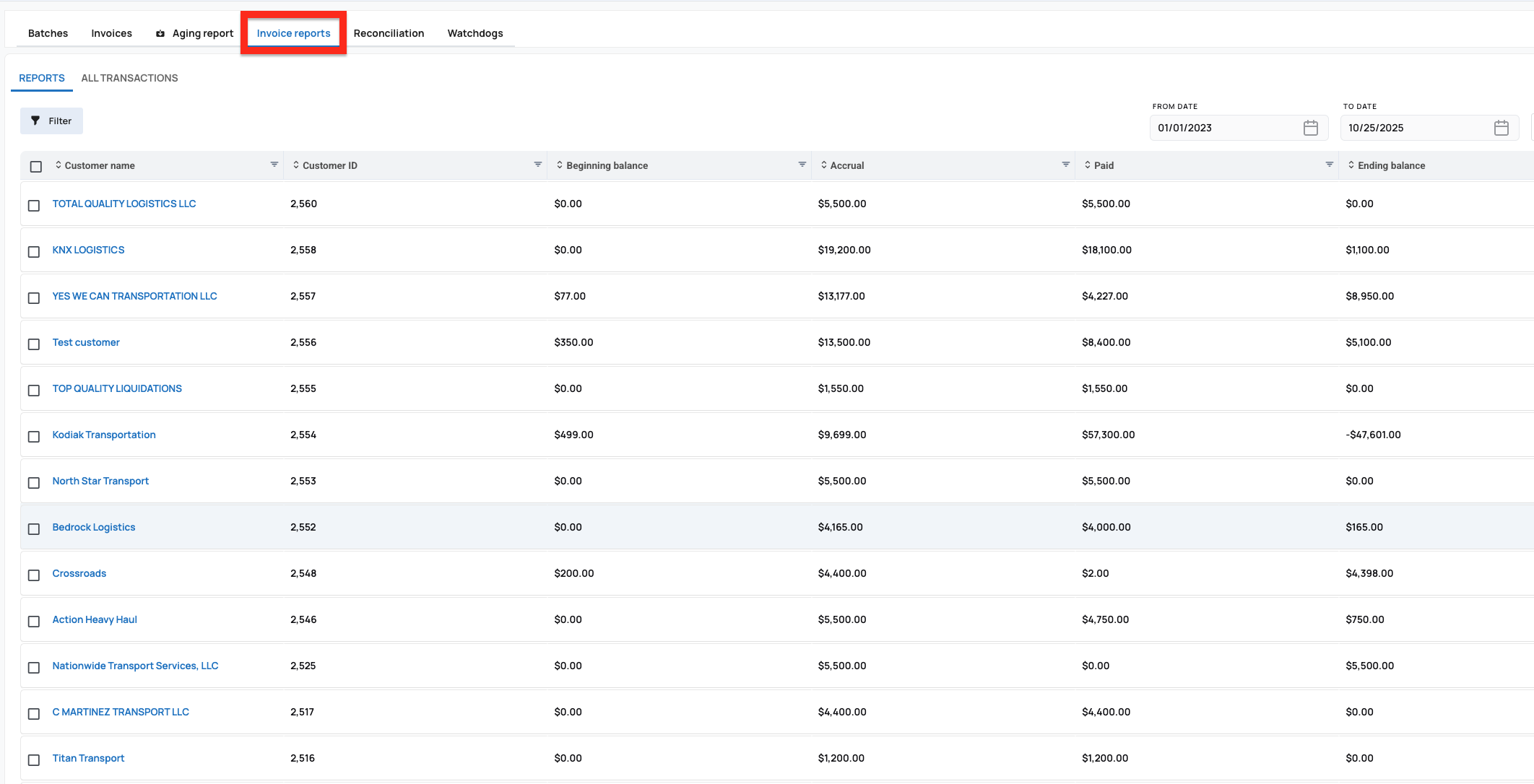The height and width of the screenshot is (784, 1534).
Task: Open the calendar picker for To Date
Action: [x=1502, y=127]
